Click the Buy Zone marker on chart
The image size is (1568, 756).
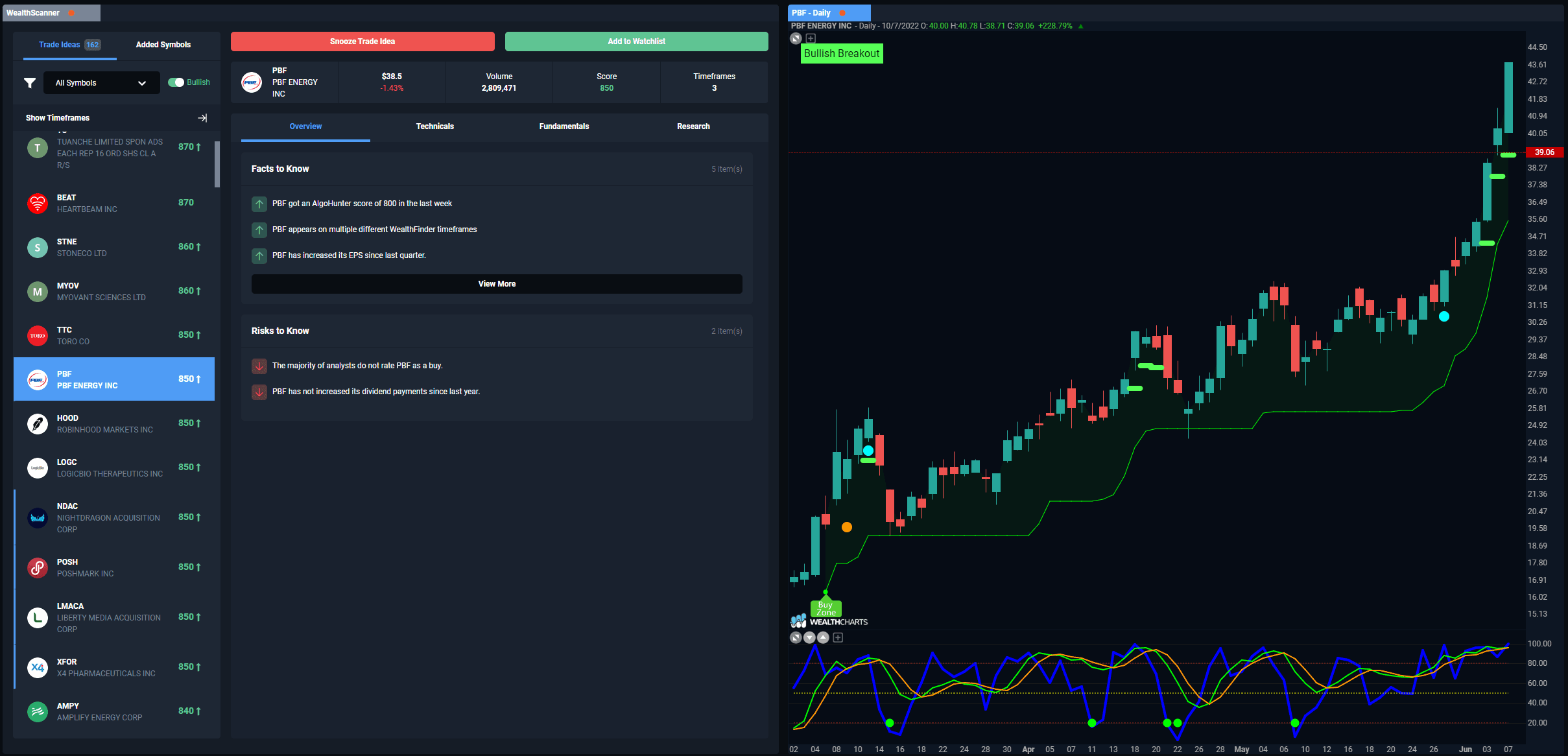pos(826,609)
